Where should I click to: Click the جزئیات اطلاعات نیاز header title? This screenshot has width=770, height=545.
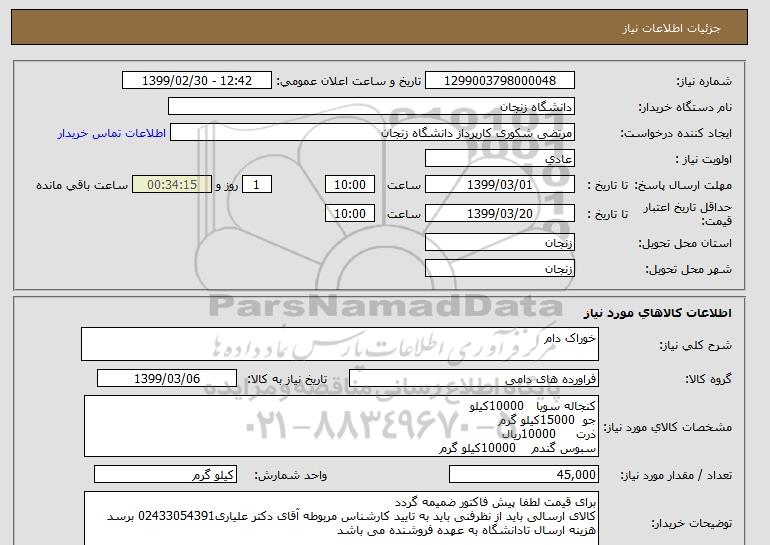672,28
